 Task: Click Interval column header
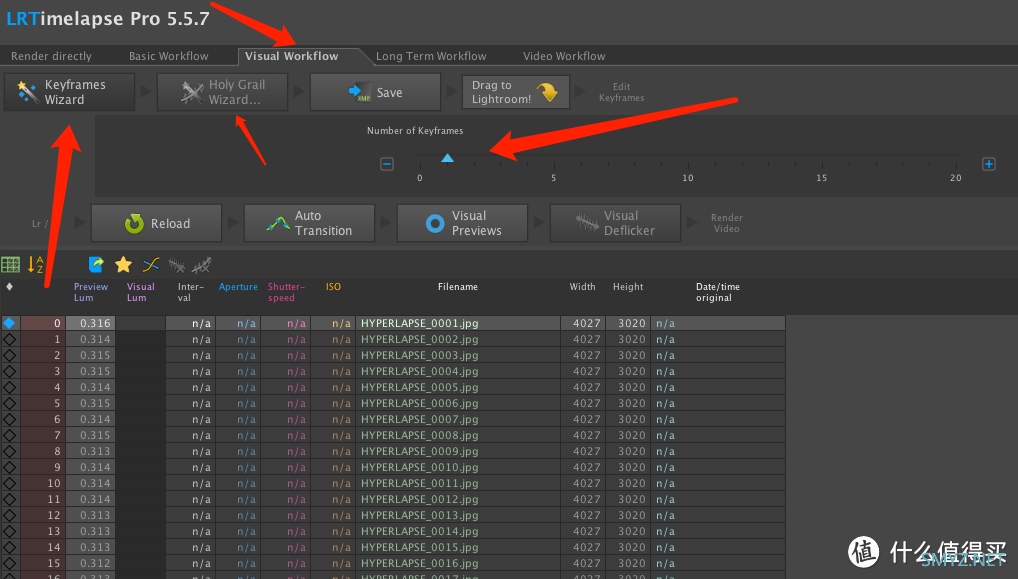190,292
